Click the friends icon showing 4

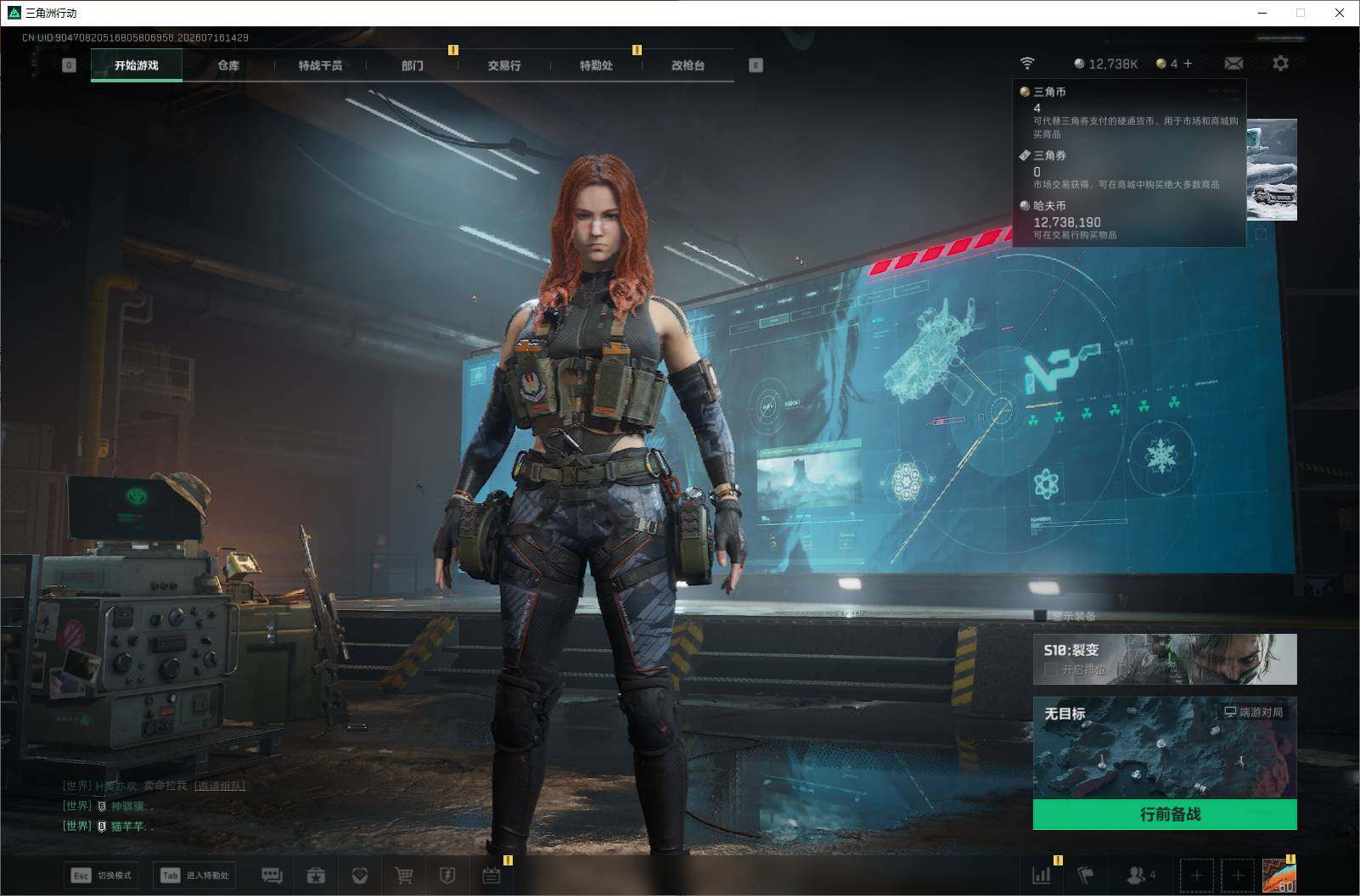[x=1141, y=875]
